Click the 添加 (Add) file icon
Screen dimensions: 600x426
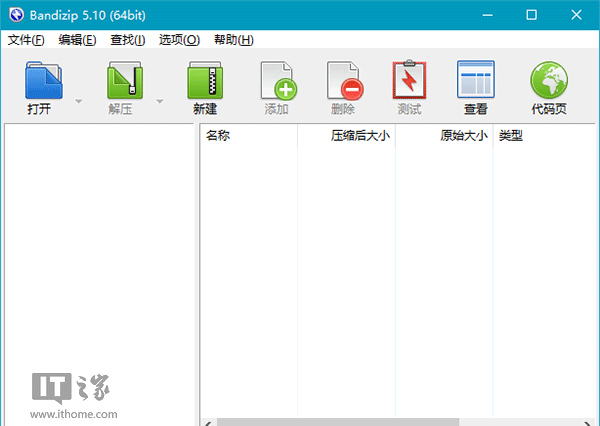(x=278, y=81)
